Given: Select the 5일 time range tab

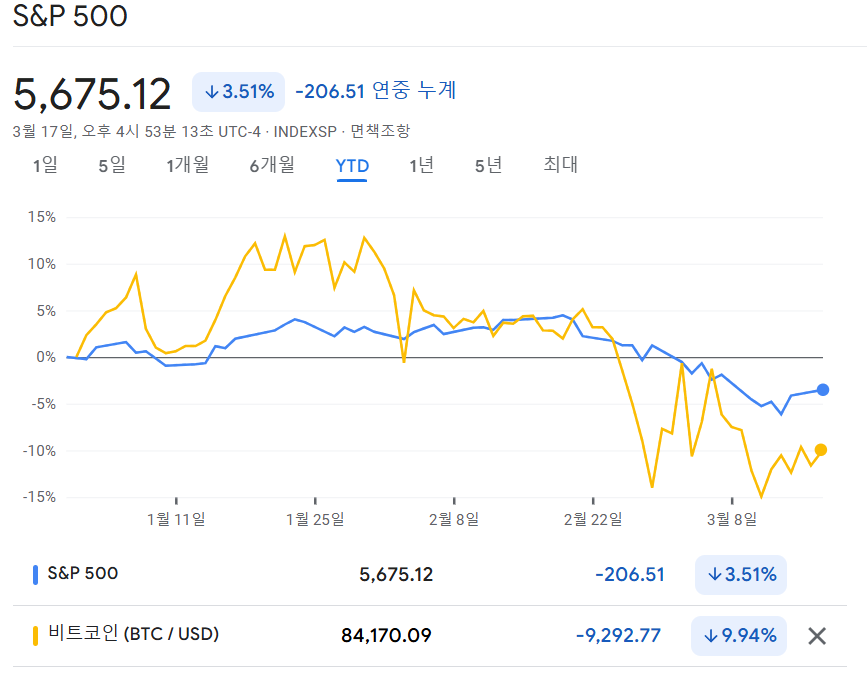Looking at the screenshot, I should [x=112, y=165].
